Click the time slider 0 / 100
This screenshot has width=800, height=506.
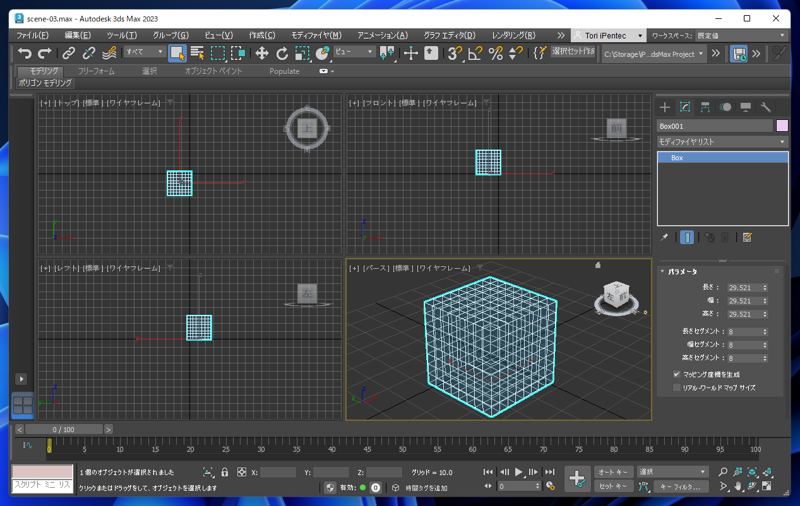coord(64,429)
